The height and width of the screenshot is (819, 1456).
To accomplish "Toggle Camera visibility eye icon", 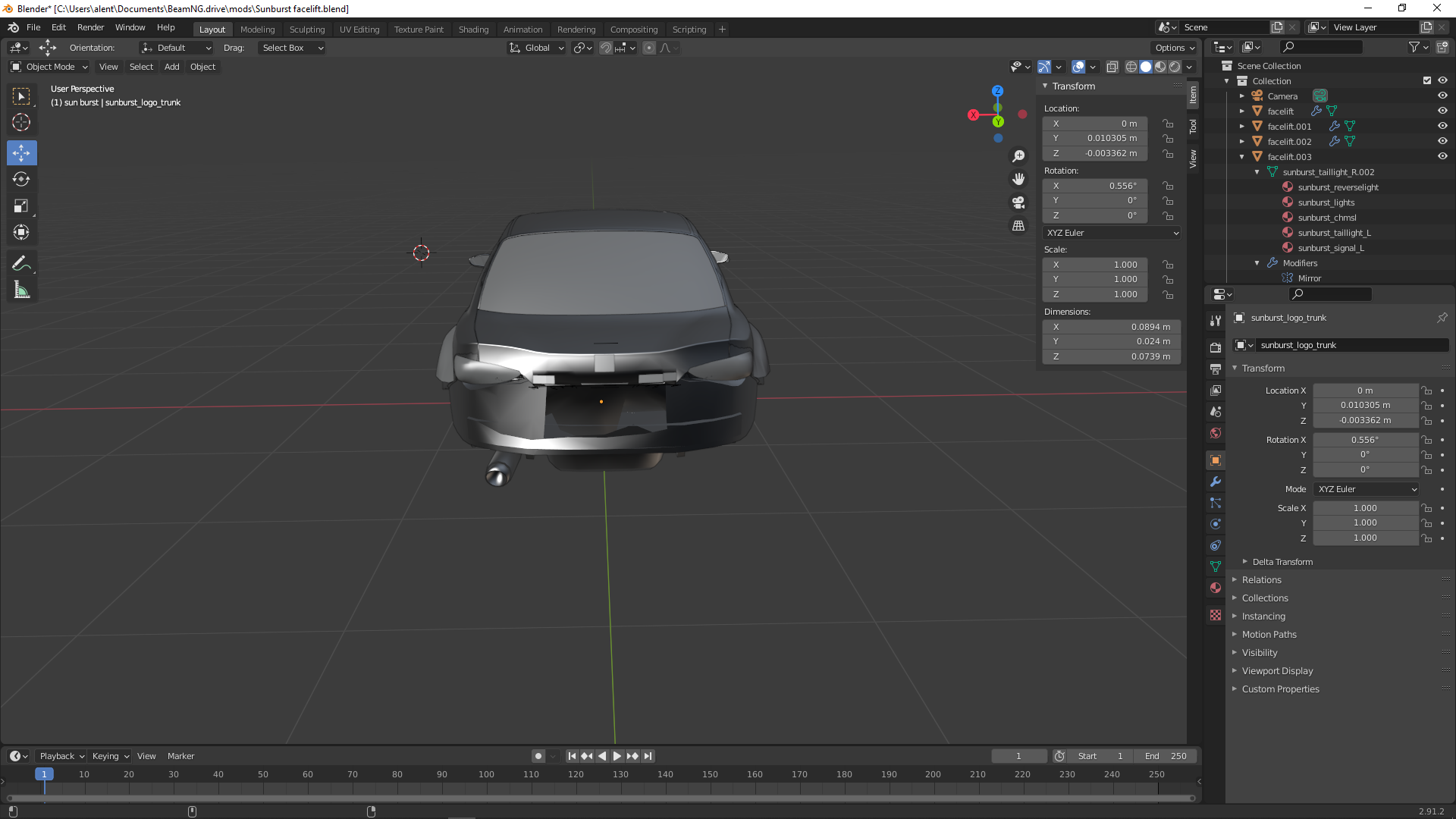I will click(x=1442, y=96).
